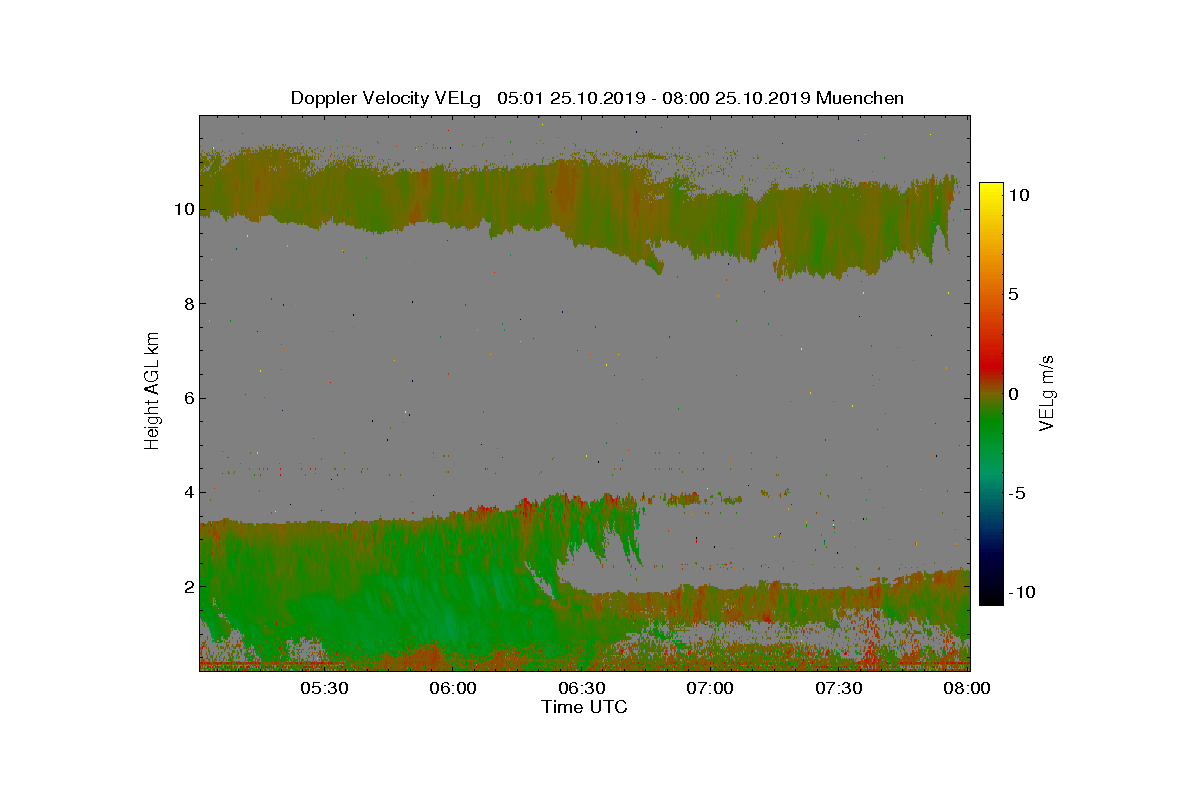Click the height tick label 8
Screen dimensions: 1200x800
pyautogui.click(x=188, y=304)
